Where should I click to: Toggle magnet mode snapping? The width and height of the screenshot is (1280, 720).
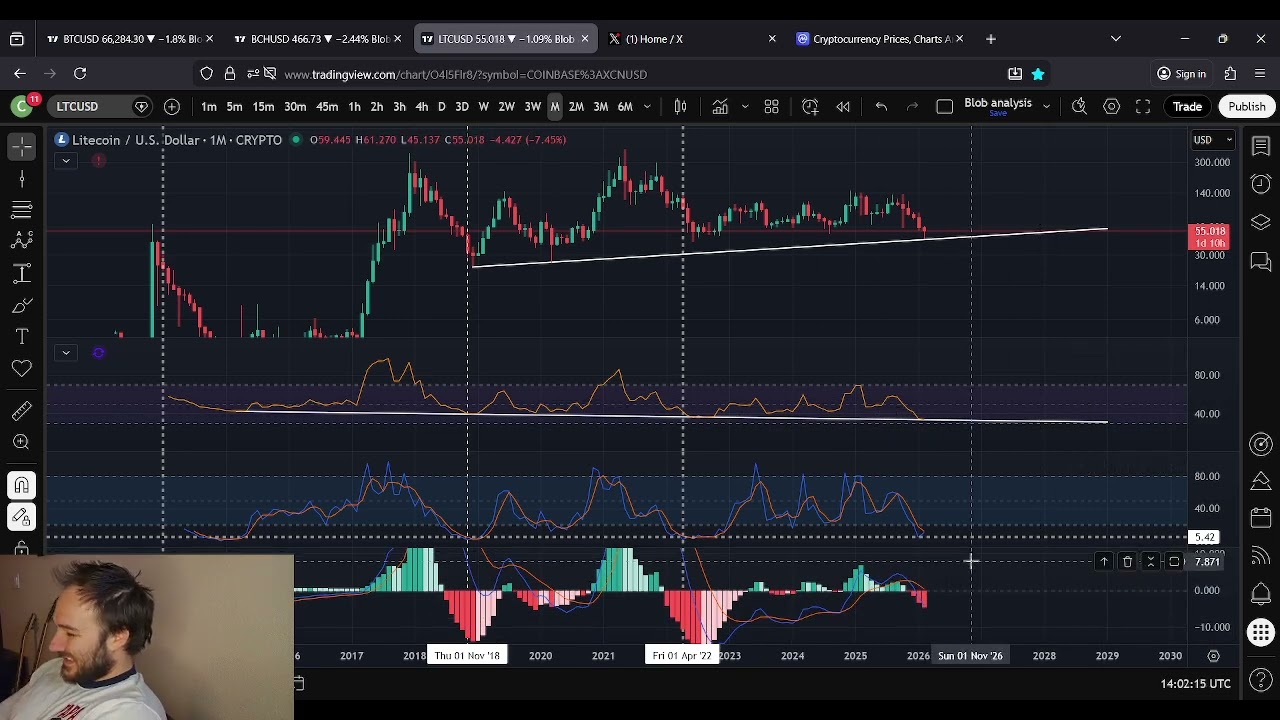pos(21,485)
